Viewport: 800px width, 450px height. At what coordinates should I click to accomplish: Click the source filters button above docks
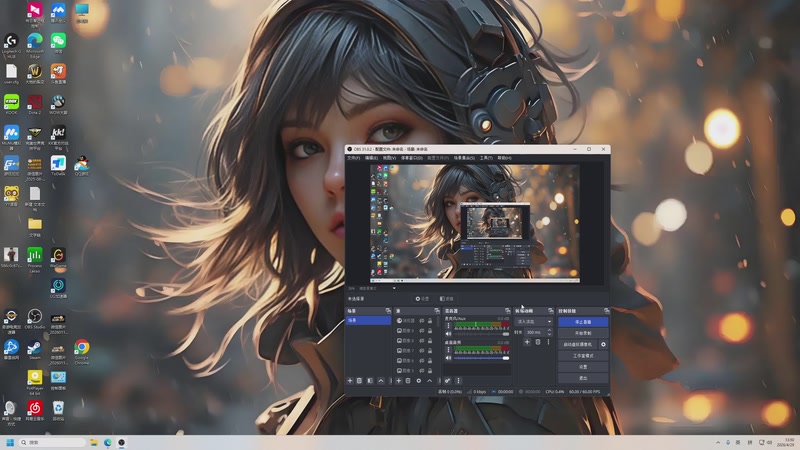[x=446, y=298]
